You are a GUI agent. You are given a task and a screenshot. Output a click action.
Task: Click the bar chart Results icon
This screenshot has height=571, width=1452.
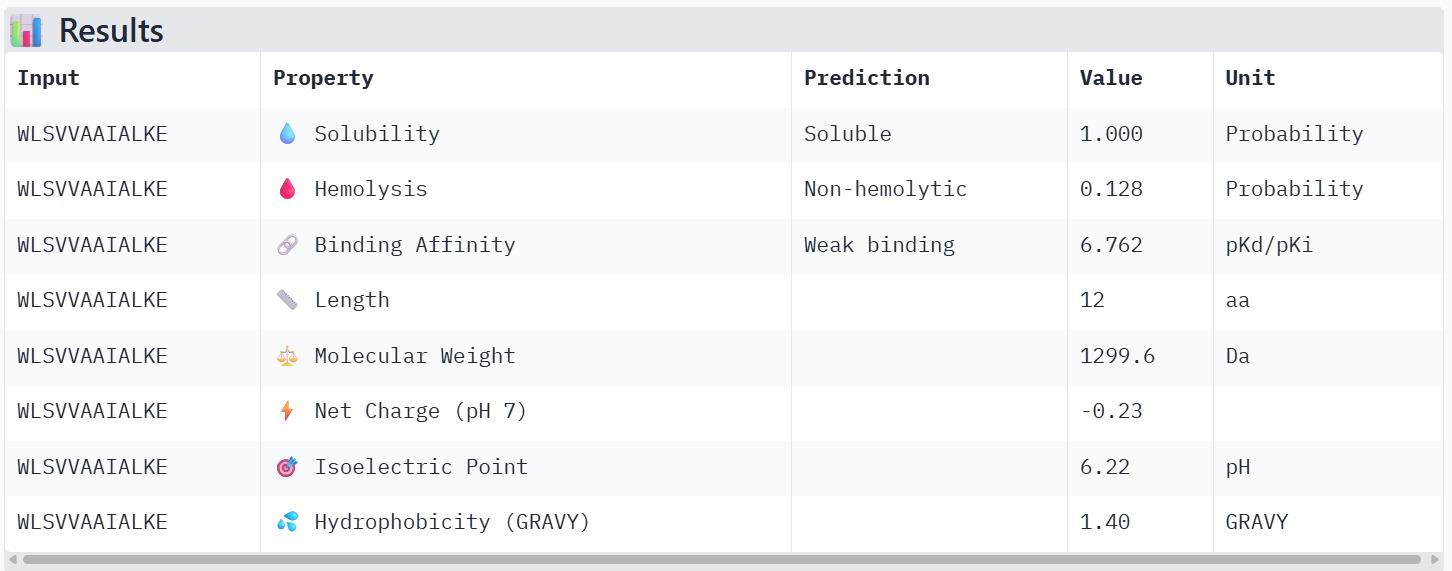coord(26,31)
